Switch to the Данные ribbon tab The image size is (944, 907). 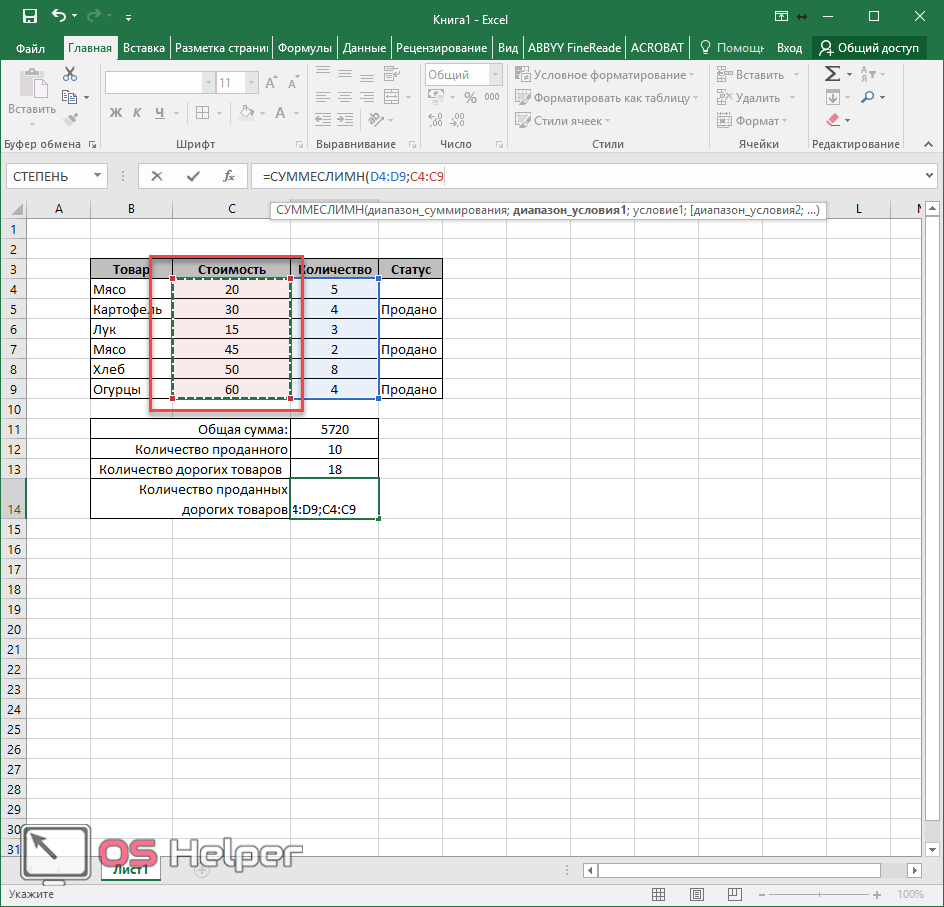click(364, 47)
